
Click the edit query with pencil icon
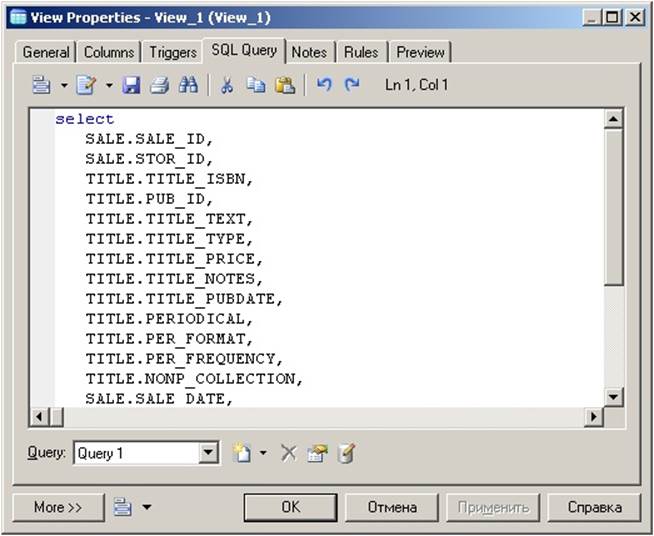pos(347,453)
